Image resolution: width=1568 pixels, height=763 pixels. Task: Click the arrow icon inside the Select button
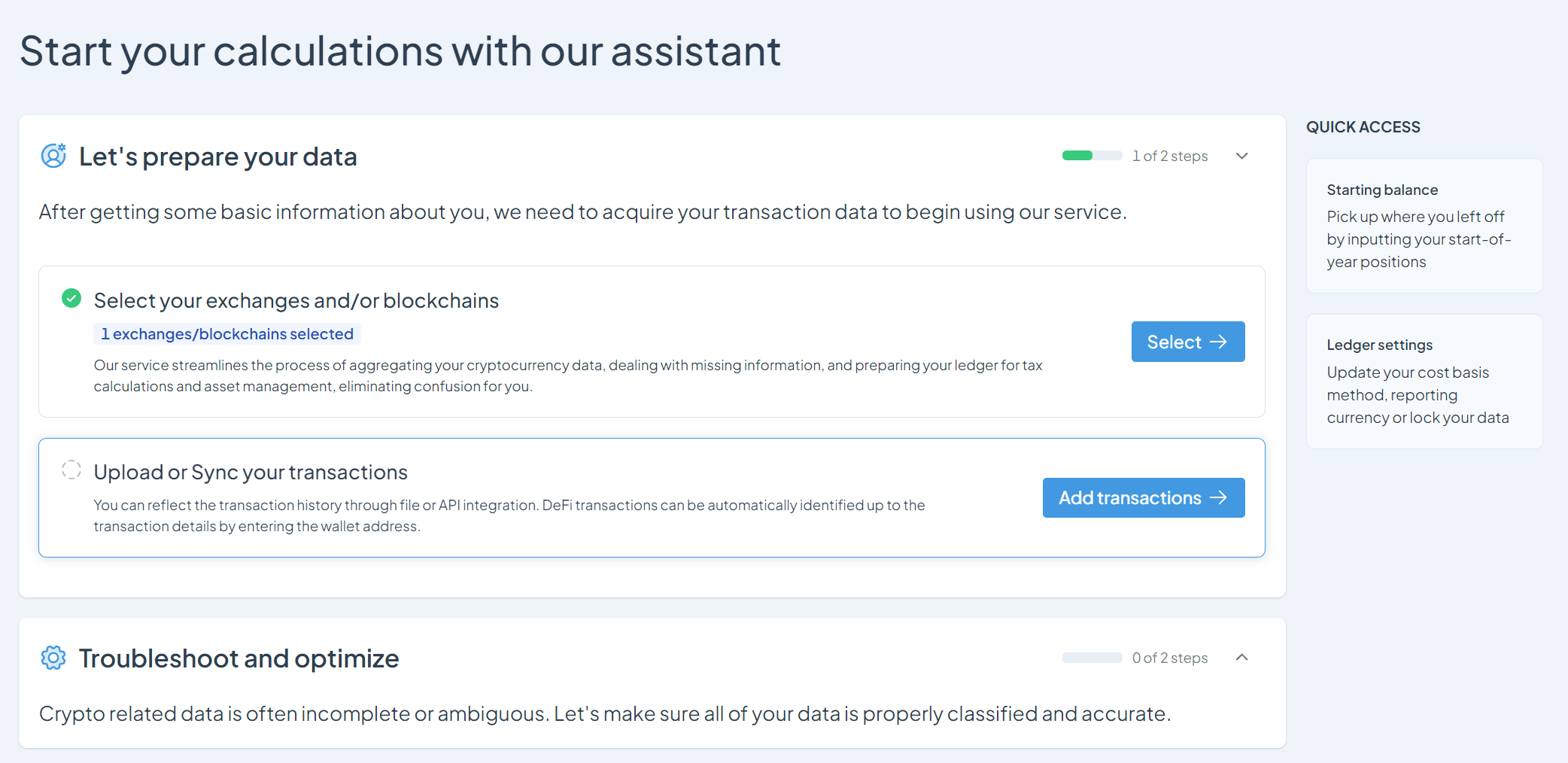click(1218, 342)
